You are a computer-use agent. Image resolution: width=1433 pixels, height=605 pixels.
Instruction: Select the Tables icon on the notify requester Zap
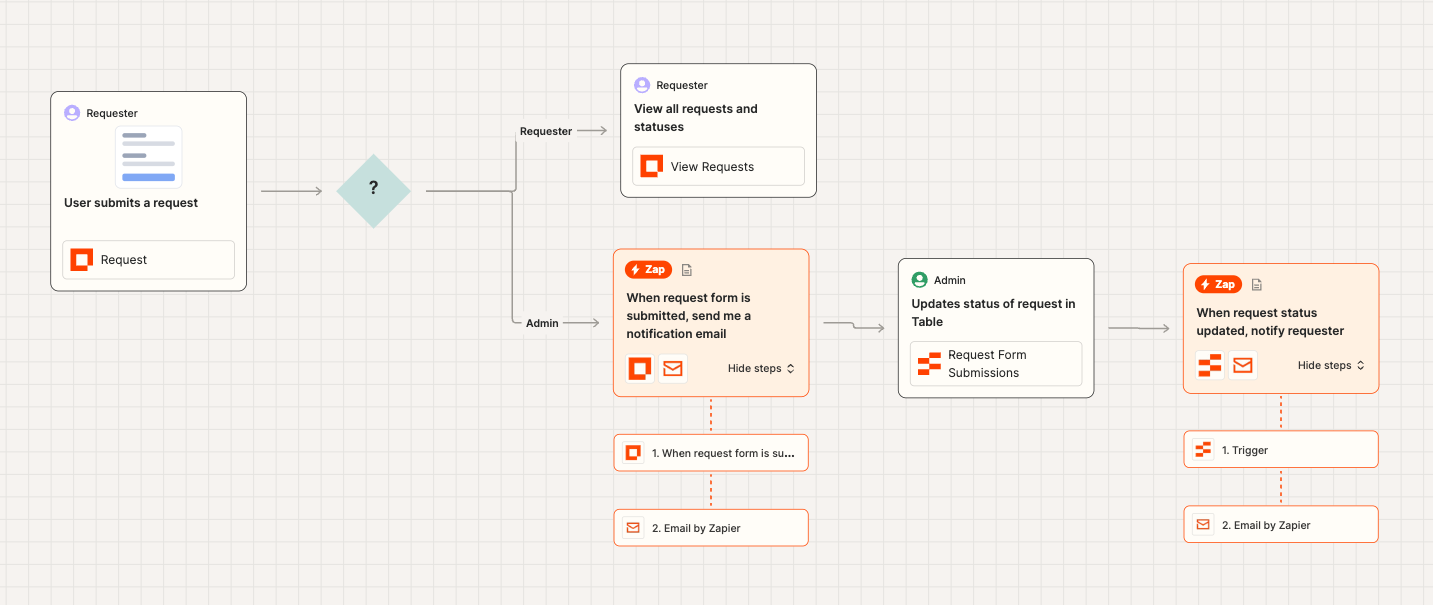tap(1209, 365)
